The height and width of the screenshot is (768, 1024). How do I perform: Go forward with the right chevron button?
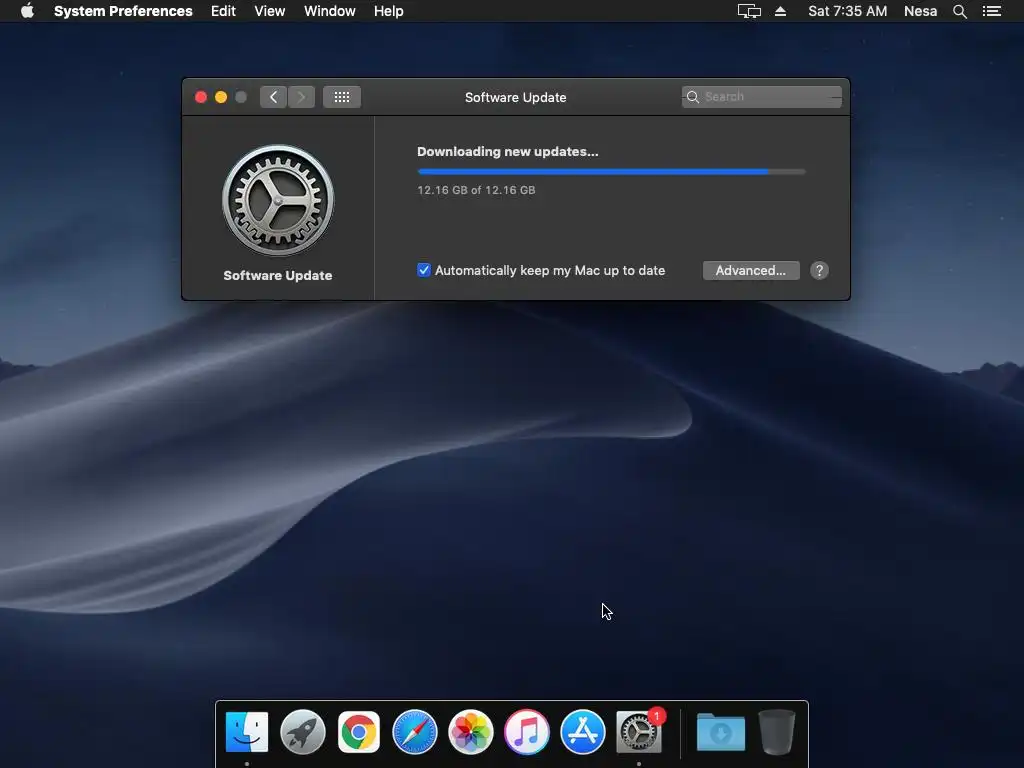(301, 97)
